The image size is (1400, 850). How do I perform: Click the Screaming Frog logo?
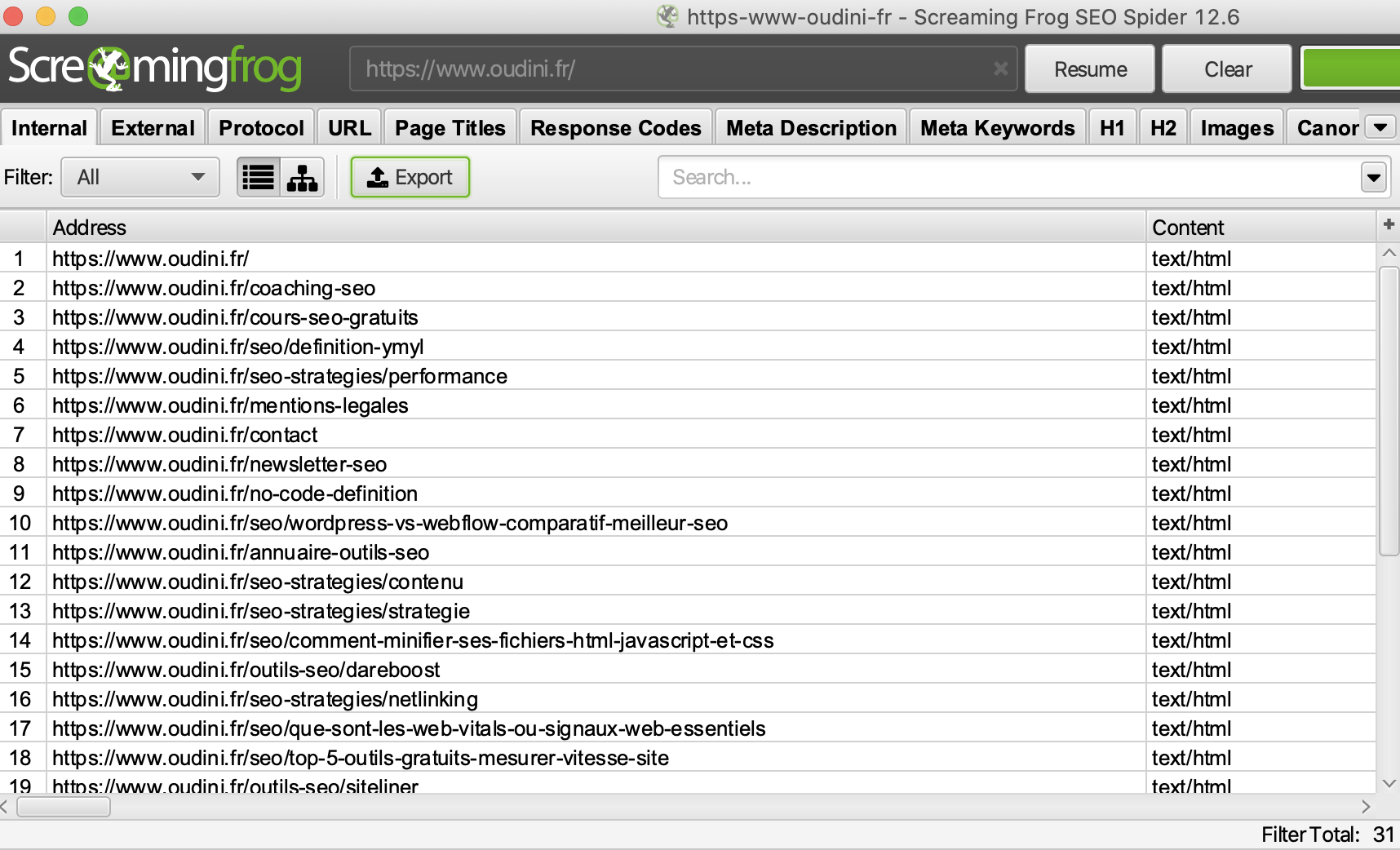155,68
